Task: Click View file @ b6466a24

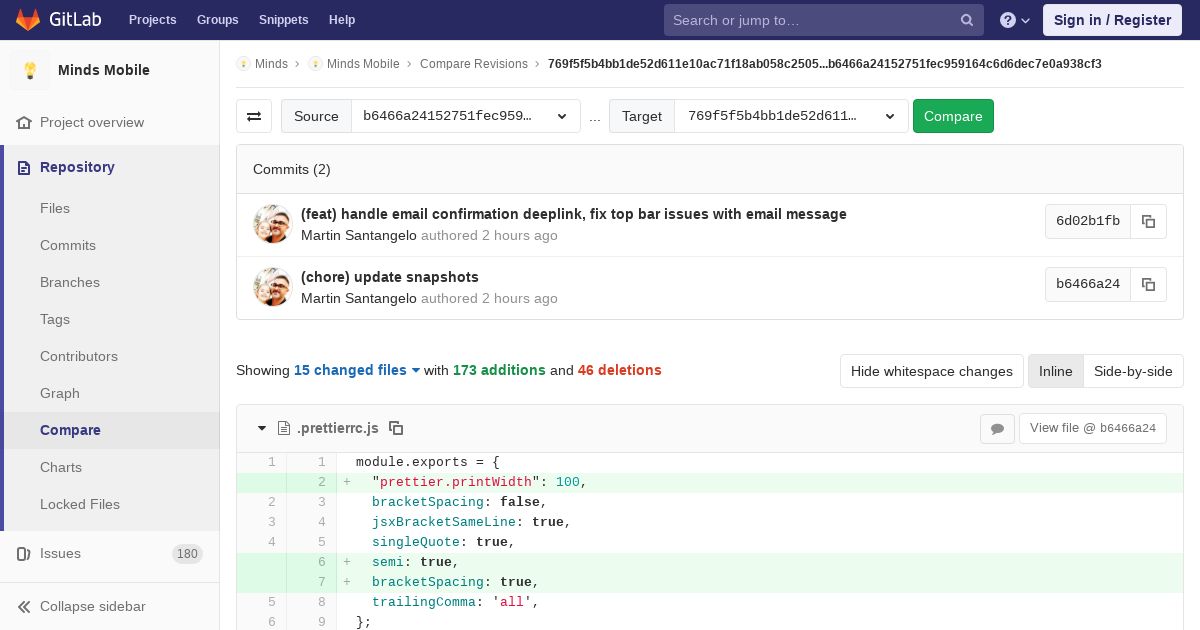Action: tap(1093, 428)
